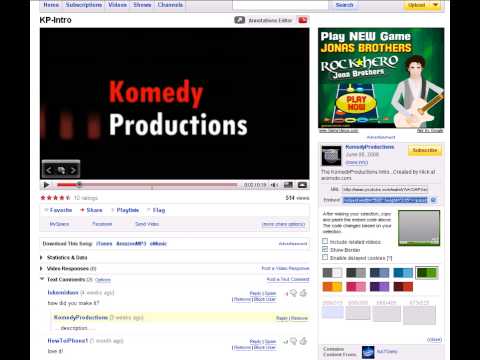
Task: Go to the Home tab
Action: point(51,5)
